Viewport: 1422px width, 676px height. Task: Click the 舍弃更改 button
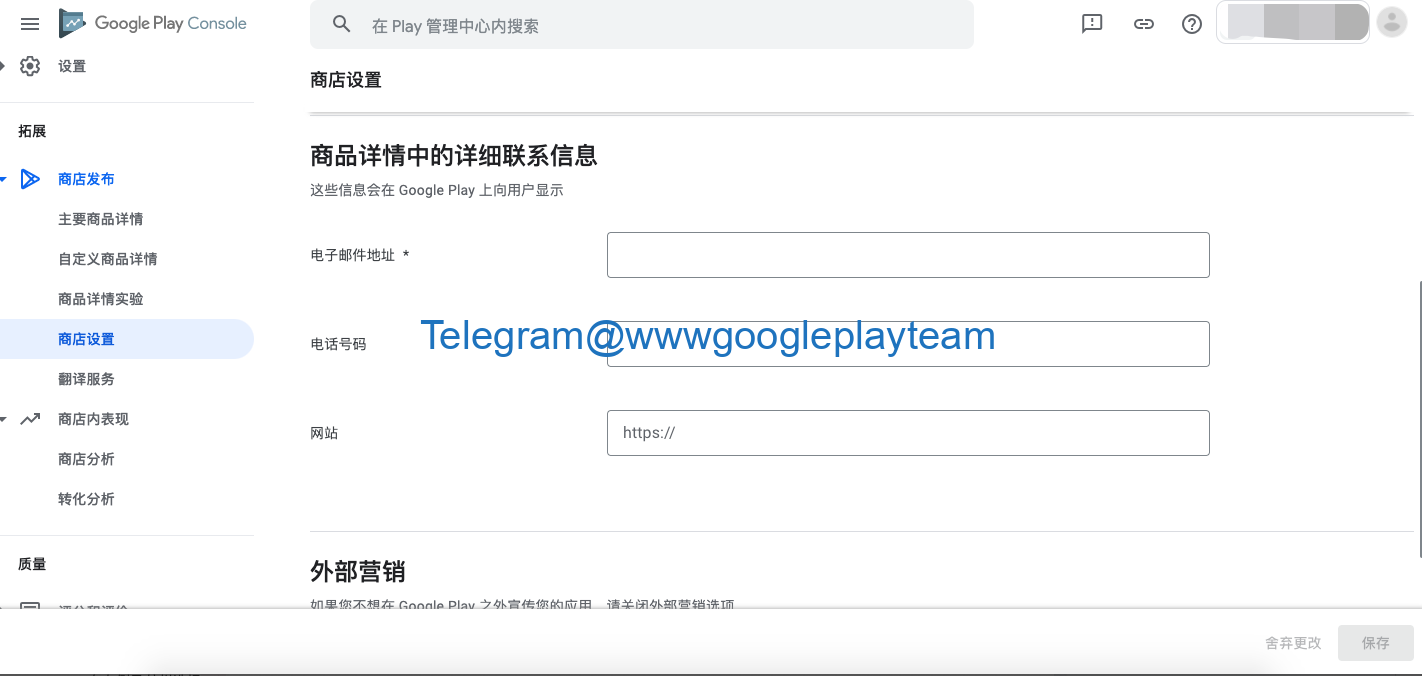coord(1293,643)
